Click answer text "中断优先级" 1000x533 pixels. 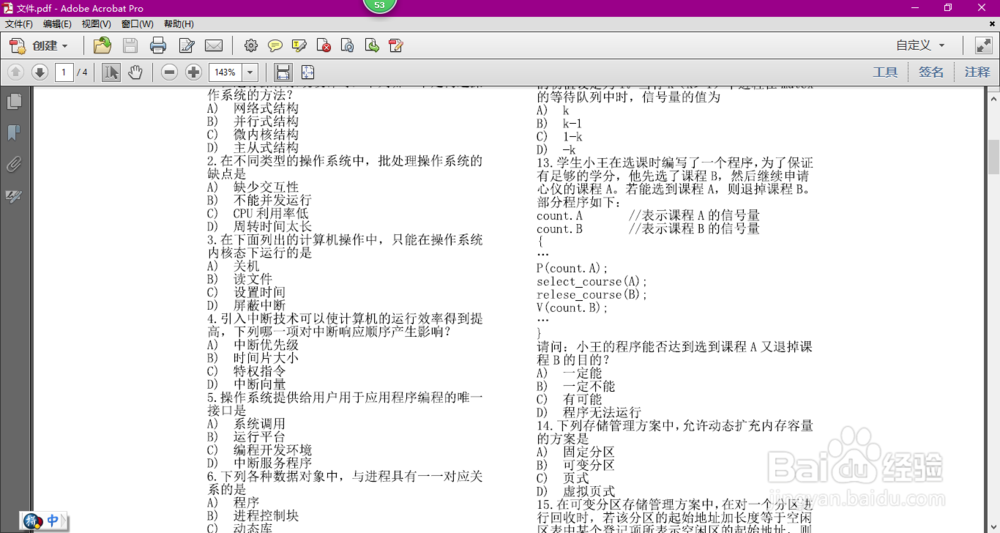[x=266, y=345]
